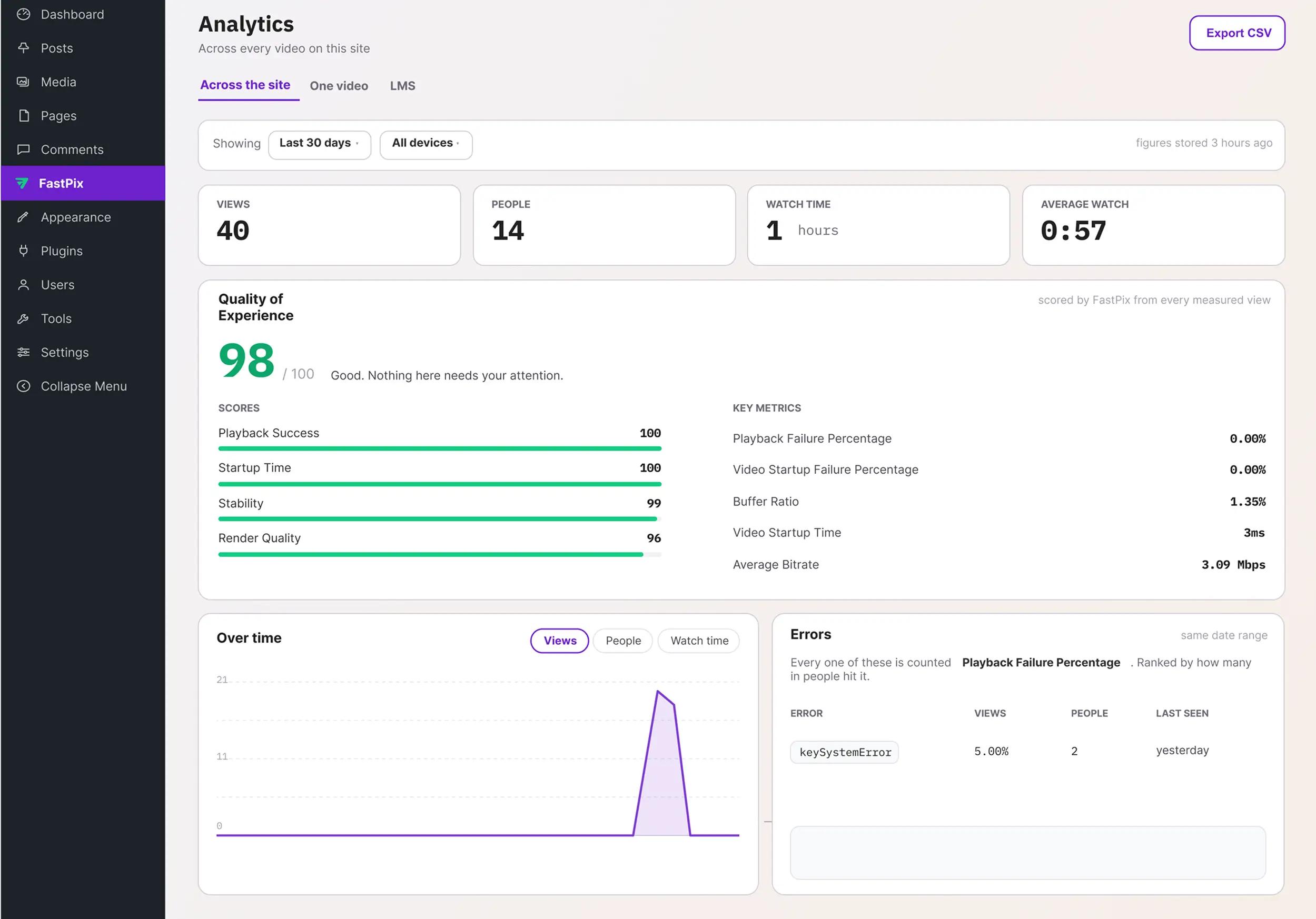Click the Settings sliders icon
Screen dimensions: 1316x919
click(24, 352)
